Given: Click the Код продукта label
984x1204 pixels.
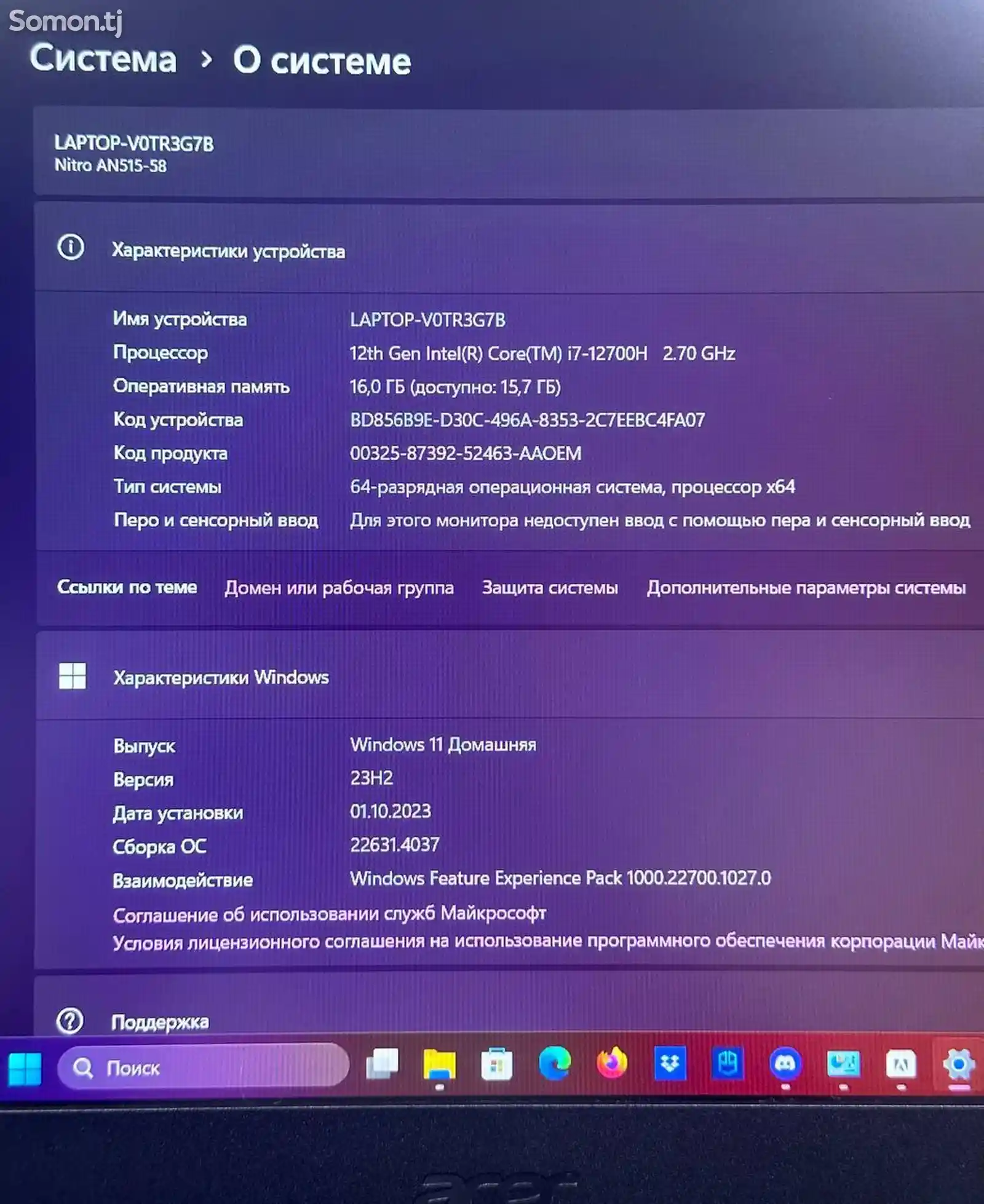Looking at the screenshot, I should pyautogui.click(x=170, y=453).
